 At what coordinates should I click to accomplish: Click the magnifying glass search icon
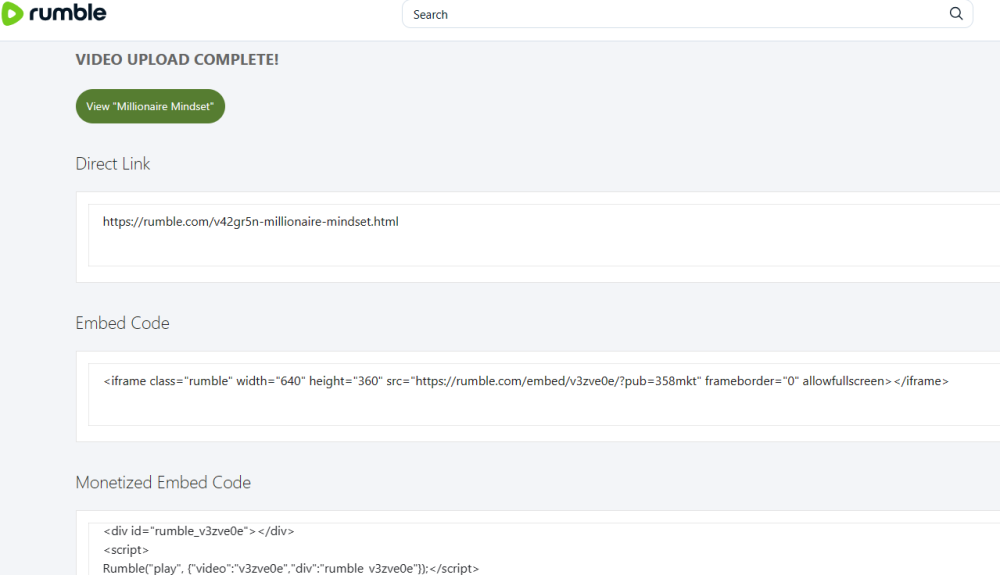coord(956,14)
